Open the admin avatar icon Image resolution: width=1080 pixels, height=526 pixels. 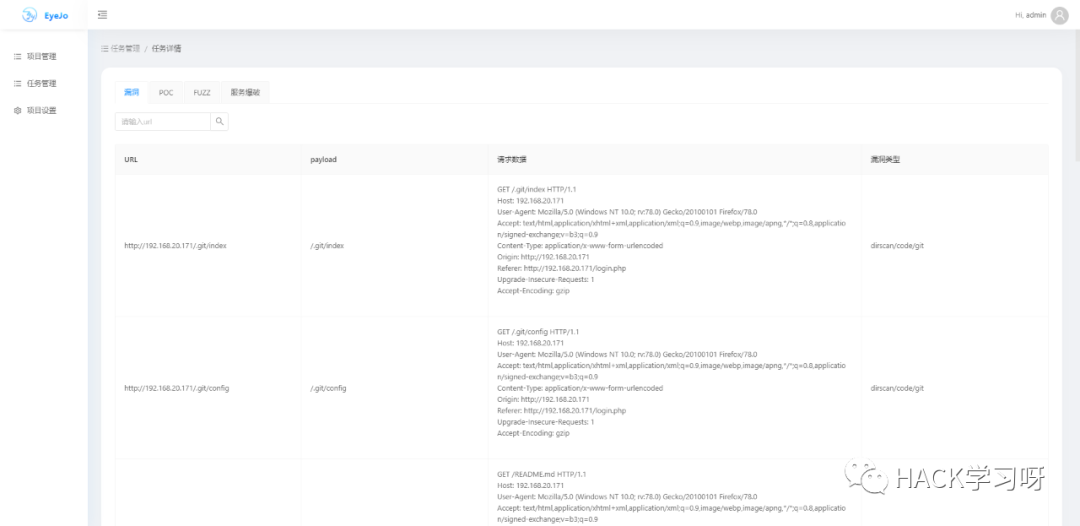[x=1059, y=15]
